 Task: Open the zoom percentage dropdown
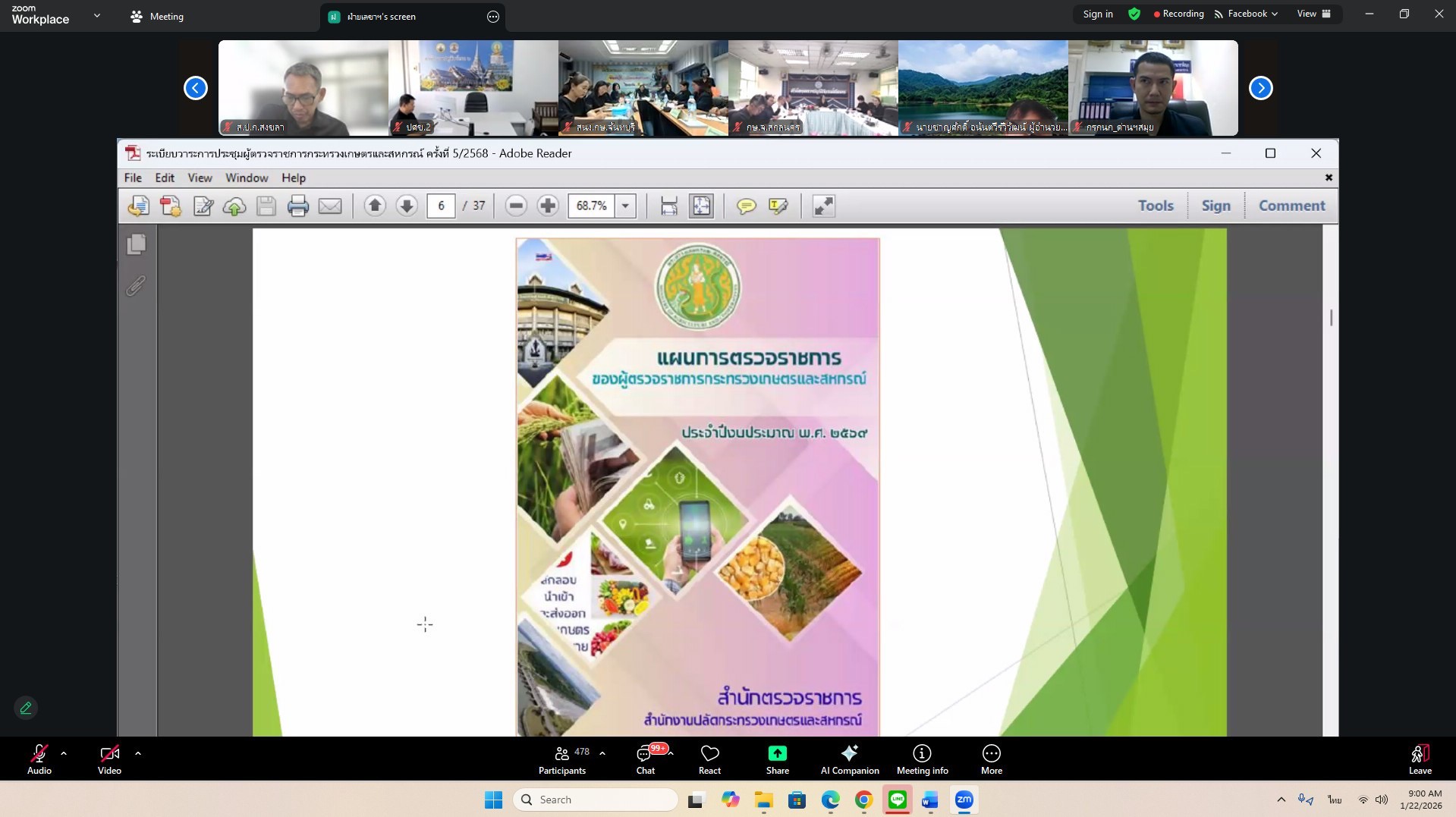(624, 206)
